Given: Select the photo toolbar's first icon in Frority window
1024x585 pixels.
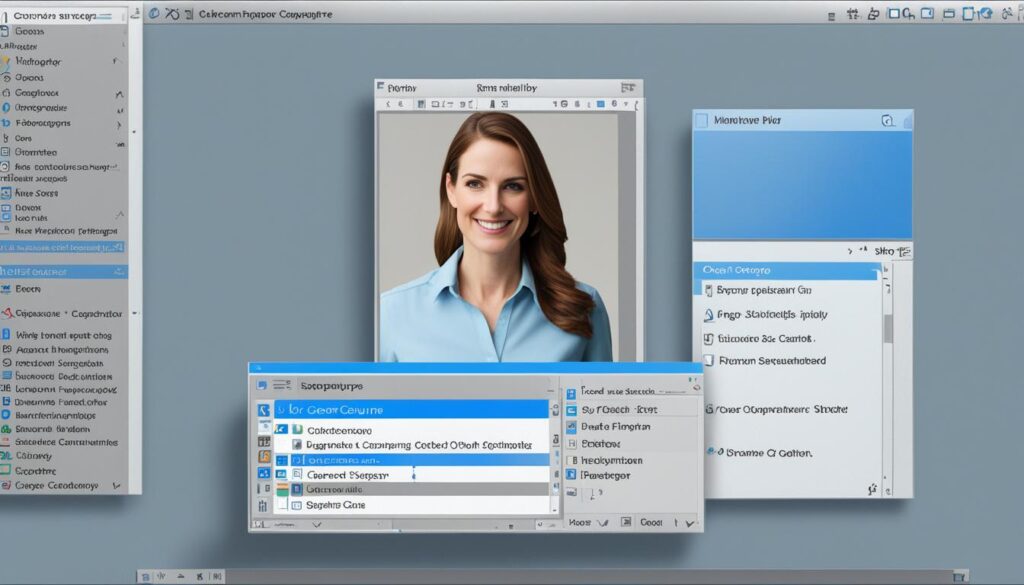Looking at the screenshot, I should click(389, 102).
